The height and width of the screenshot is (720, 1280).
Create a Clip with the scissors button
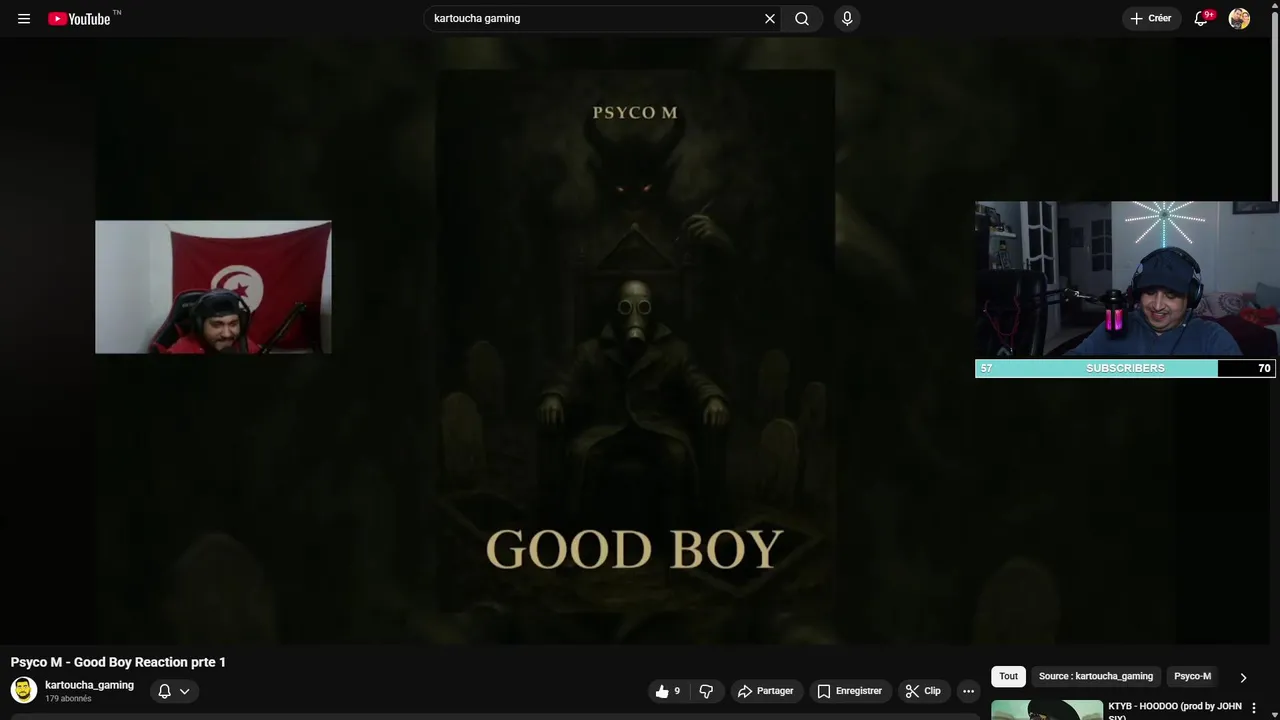pos(923,691)
